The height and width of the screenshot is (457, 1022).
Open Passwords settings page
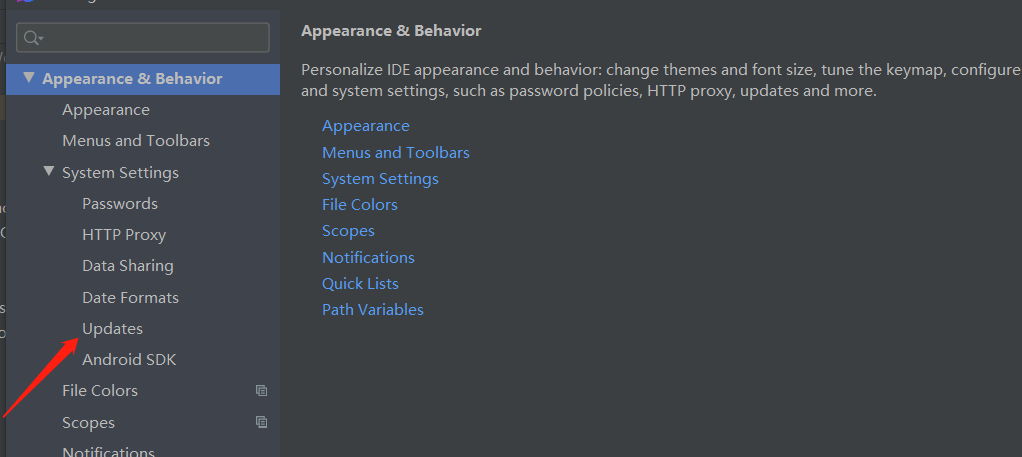click(x=120, y=203)
